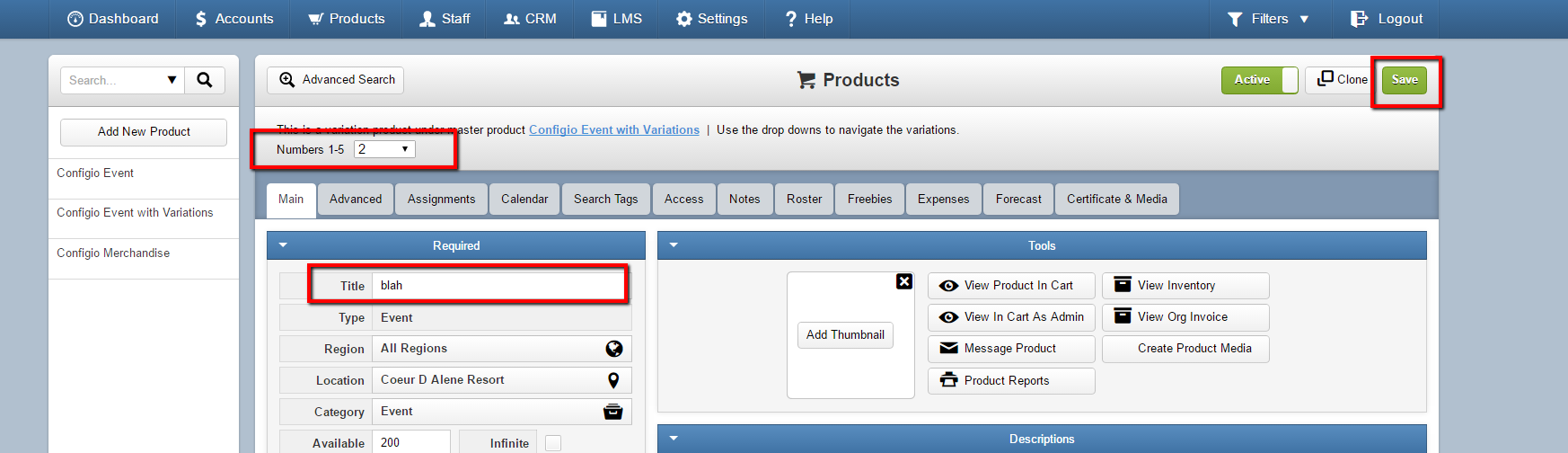The width and height of the screenshot is (1568, 453).
Task: Click the Category basket icon
Action: tap(613, 412)
